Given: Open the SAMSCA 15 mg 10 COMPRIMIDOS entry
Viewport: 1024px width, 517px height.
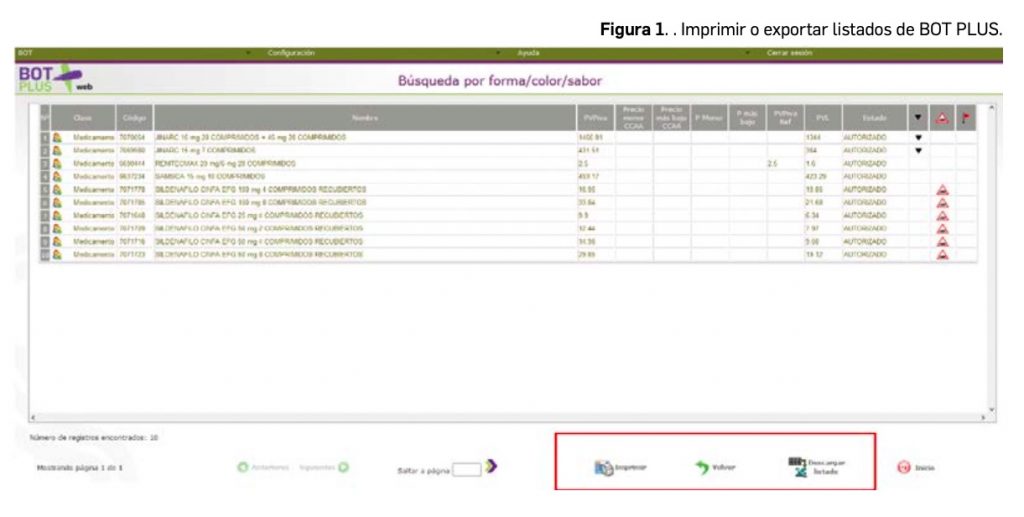Looking at the screenshot, I should point(209,175).
